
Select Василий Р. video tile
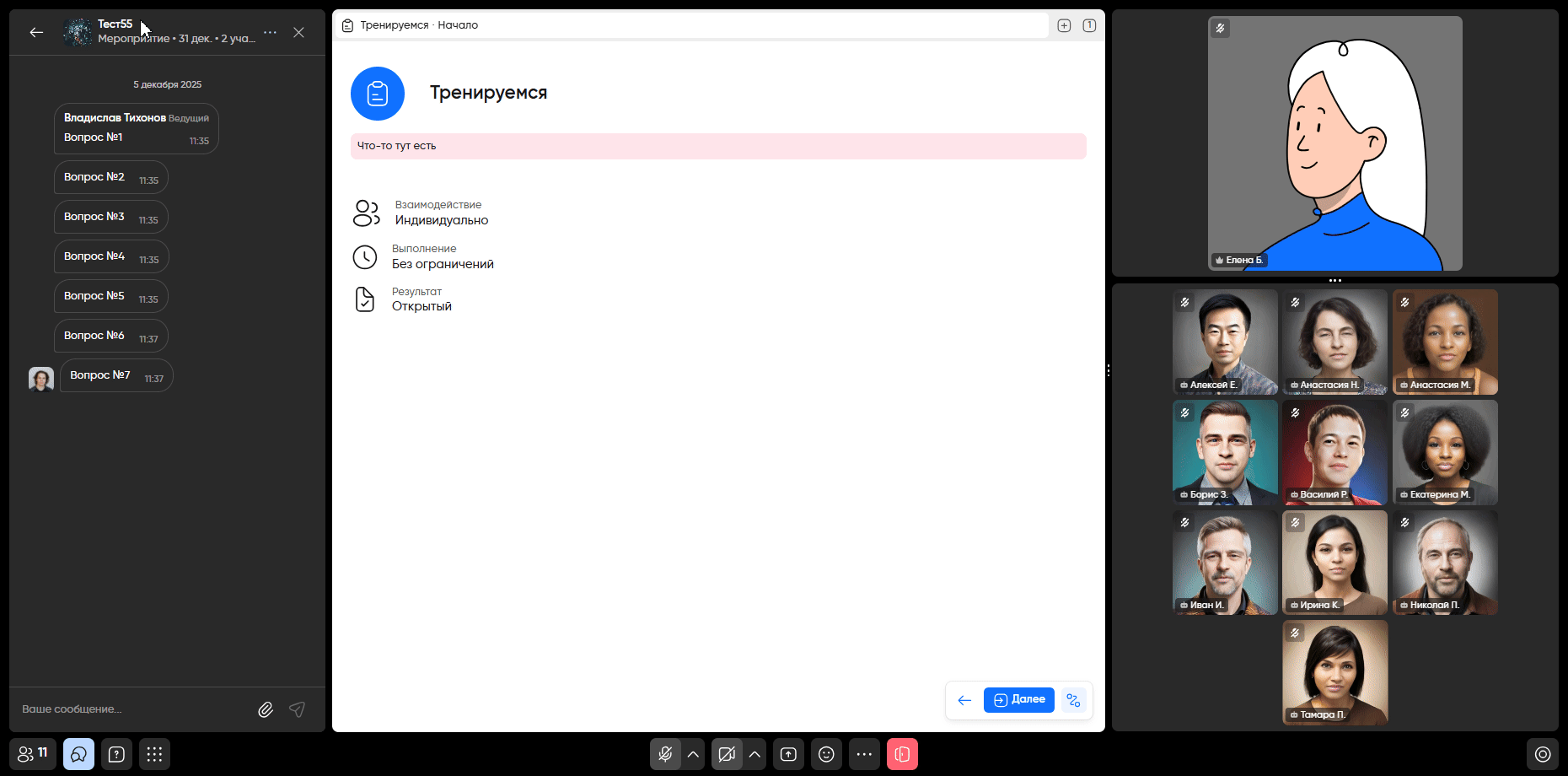1335,453
